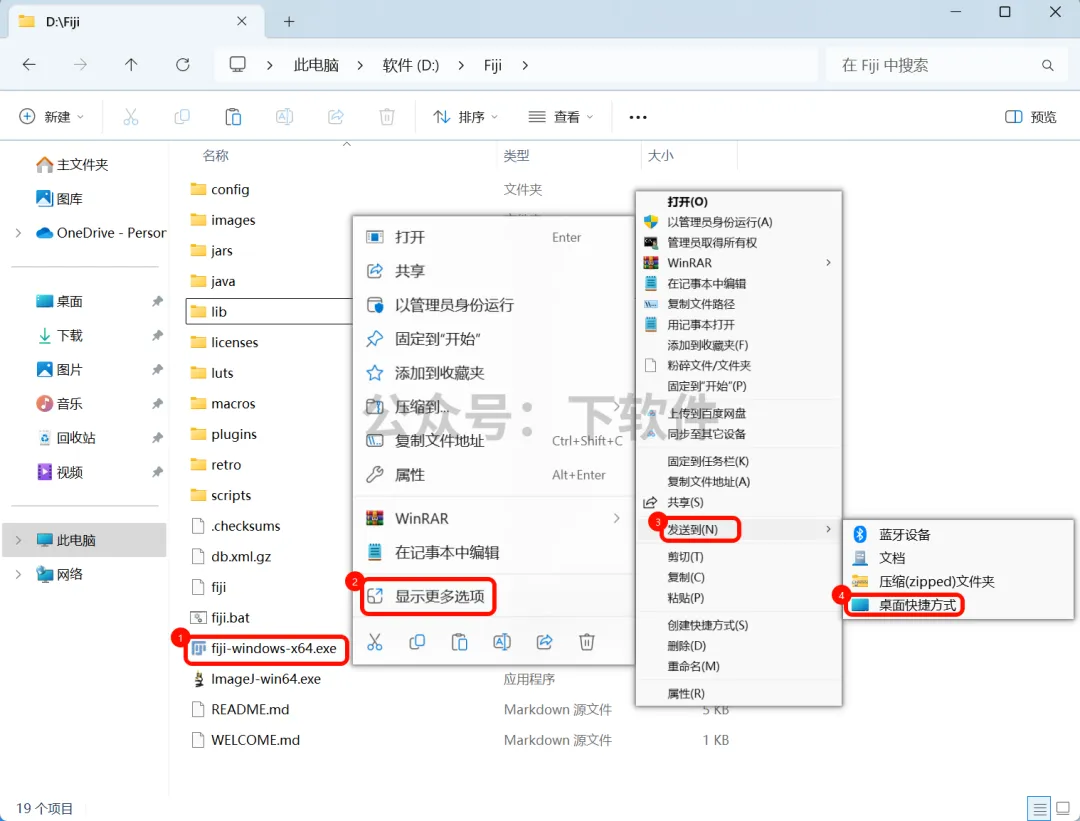Go back with the left arrow
This screenshot has height=821, width=1080.
point(29,65)
